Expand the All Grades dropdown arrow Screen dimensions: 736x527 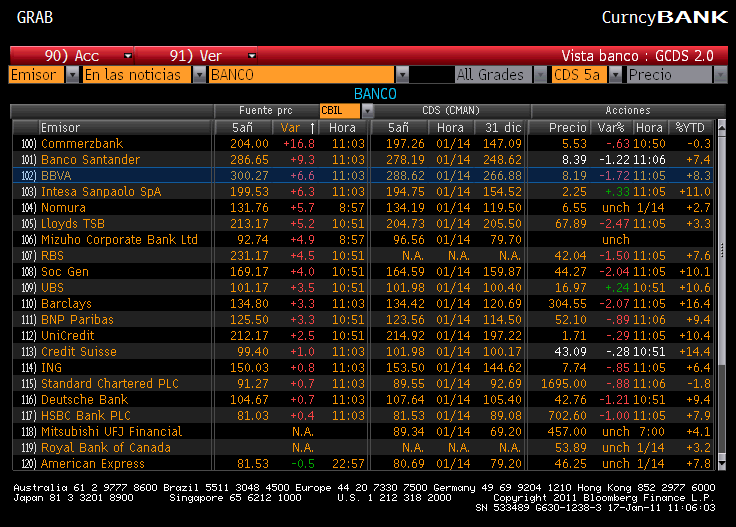[540, 75]
